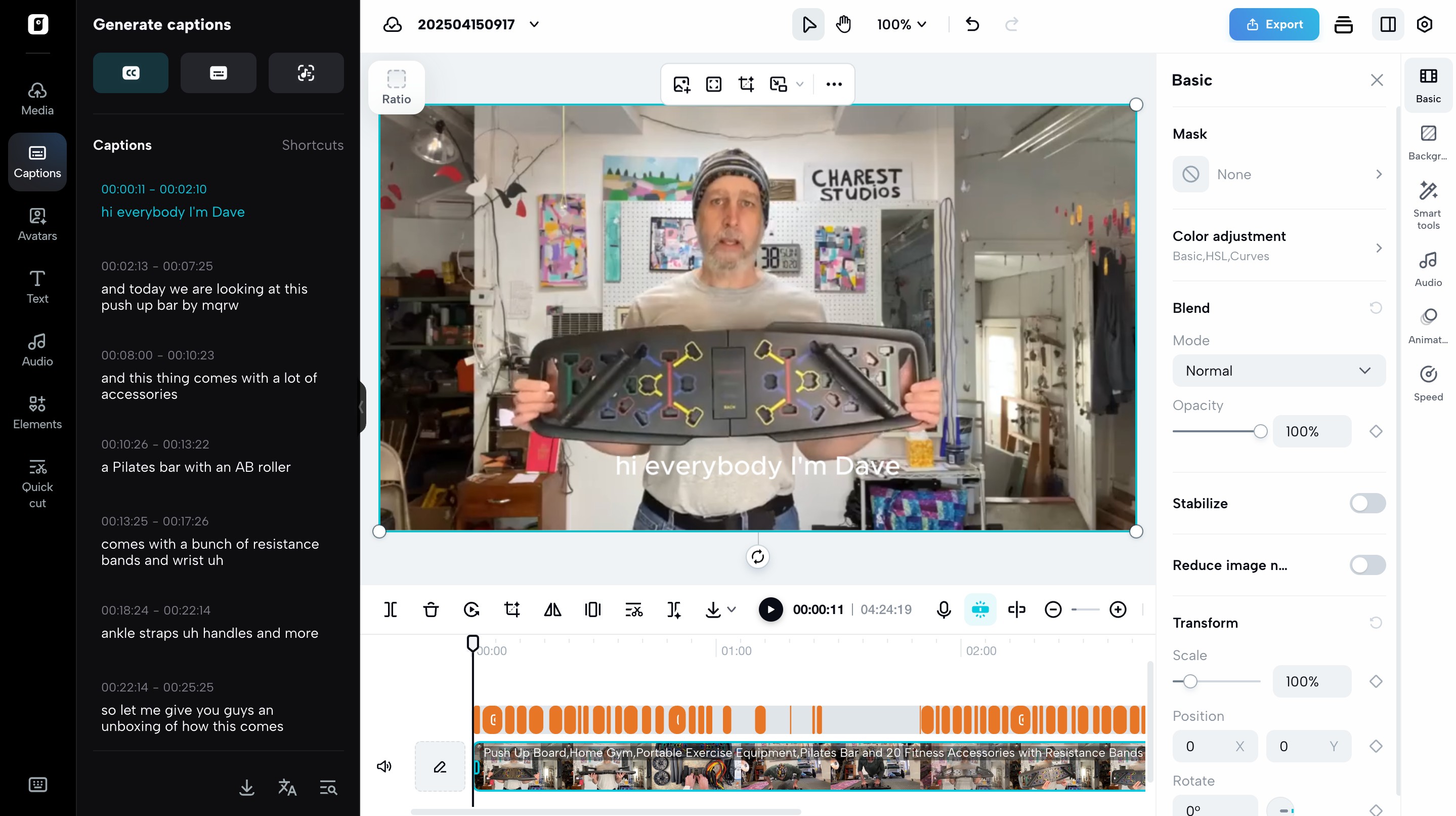Split the clip at the playhead
The height and width of the screenshot is (816, 1456).
[390, 609]
